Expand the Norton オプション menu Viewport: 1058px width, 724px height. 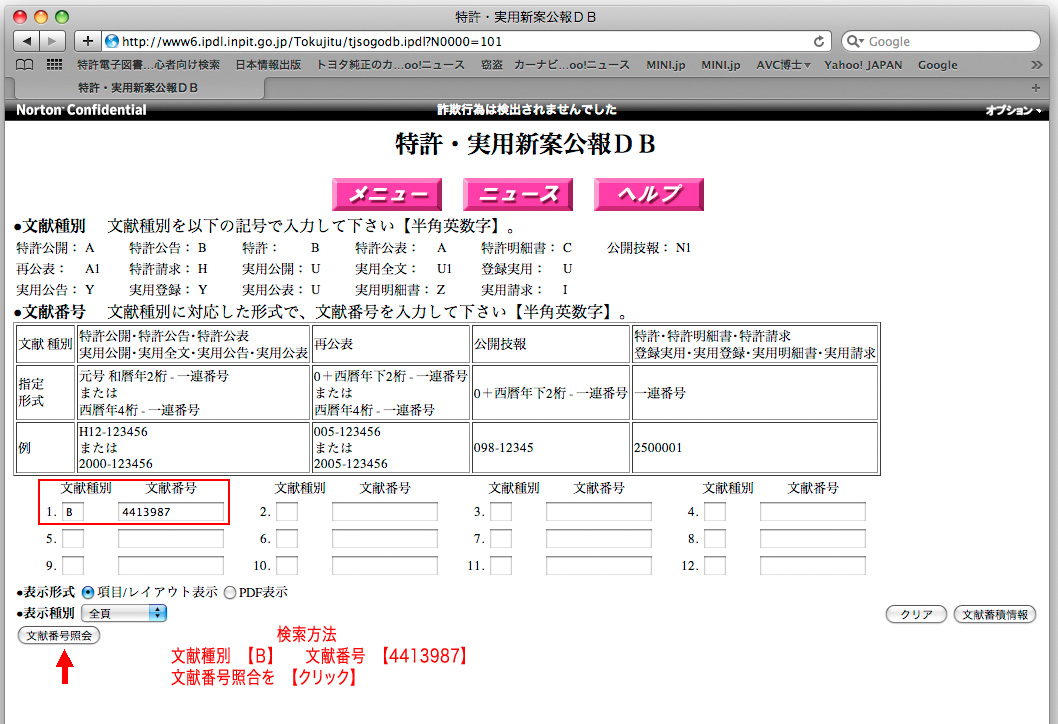[1013, 110]
